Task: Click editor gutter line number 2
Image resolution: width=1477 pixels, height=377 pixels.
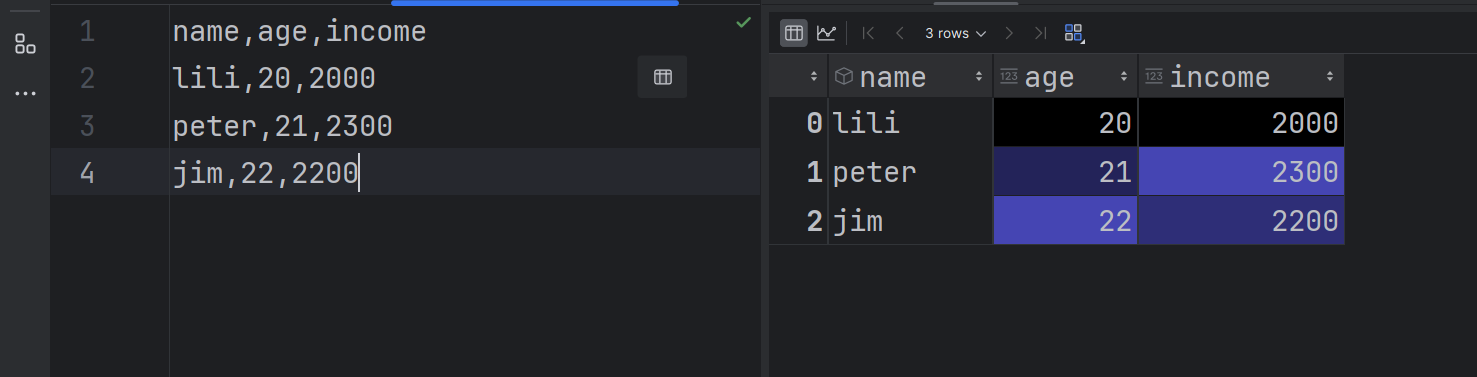Action: [x=87, y=78]
